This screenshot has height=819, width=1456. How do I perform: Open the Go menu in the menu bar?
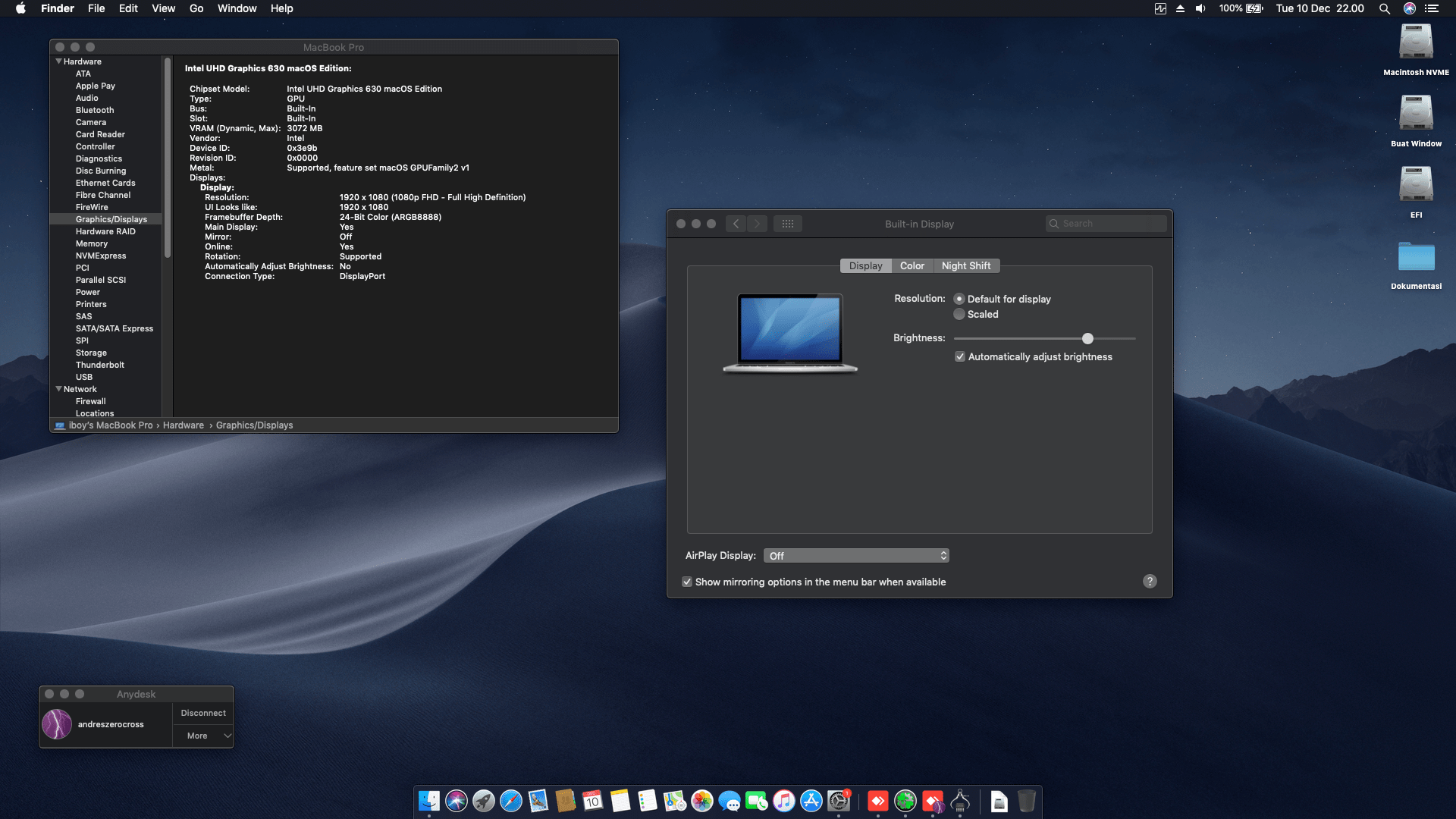196,8
